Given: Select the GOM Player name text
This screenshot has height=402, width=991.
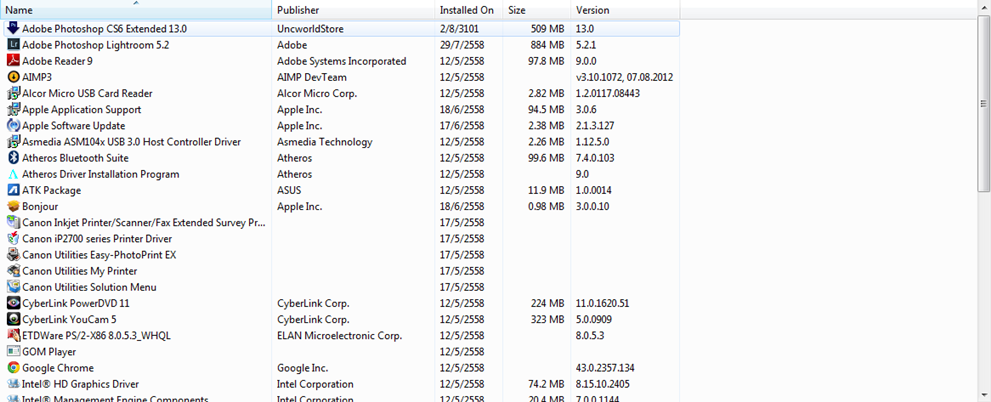Looking at the screenshot, I should (49, 352).
